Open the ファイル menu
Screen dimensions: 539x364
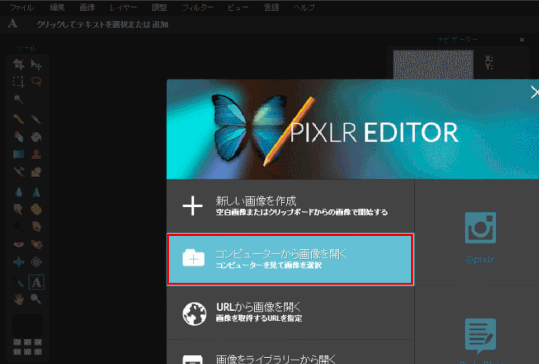tap(22, 8)
